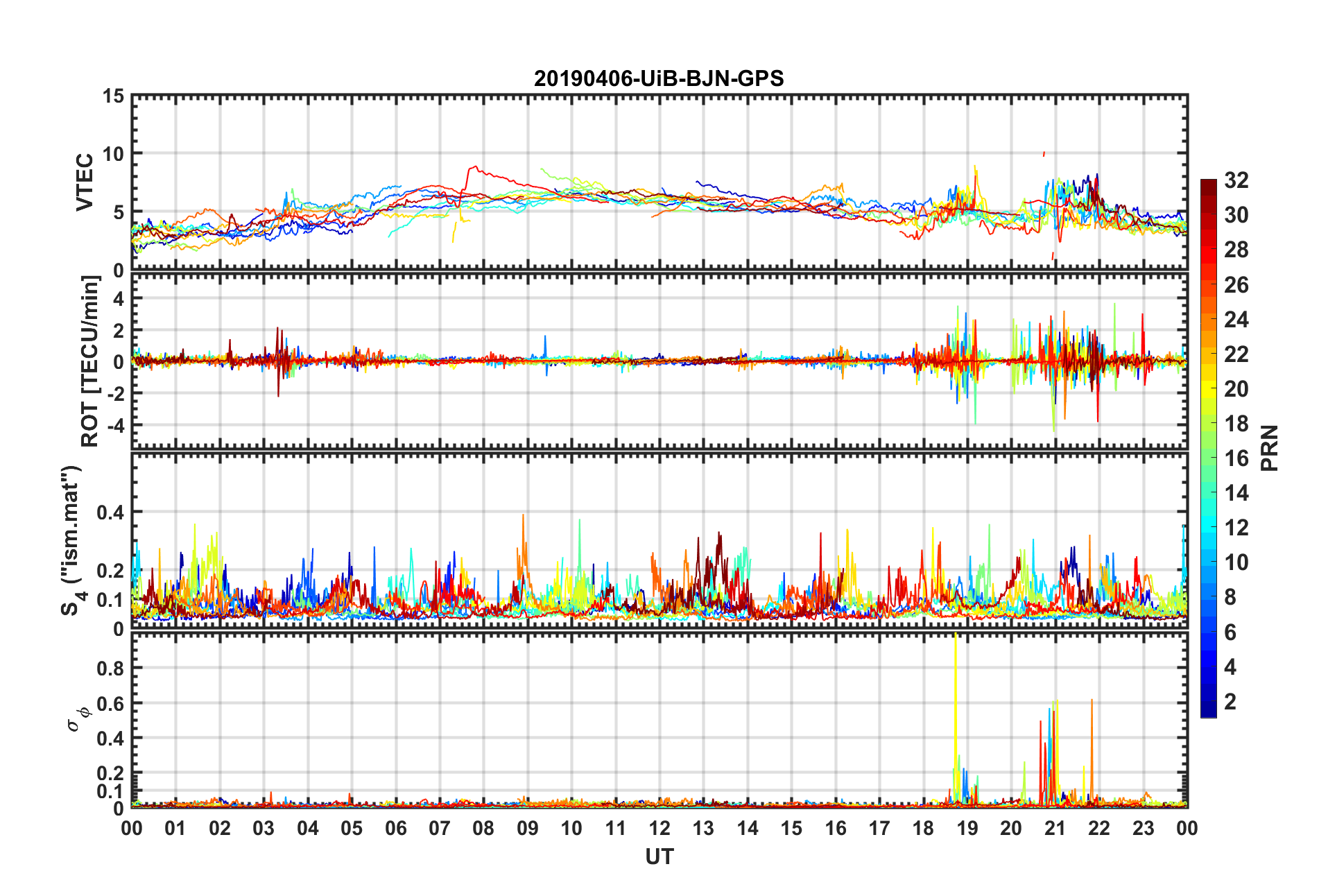Click ROT axis tick value -2
Image resolution: width=1319 pixels, height=896 pixels.
click(116, 393)
